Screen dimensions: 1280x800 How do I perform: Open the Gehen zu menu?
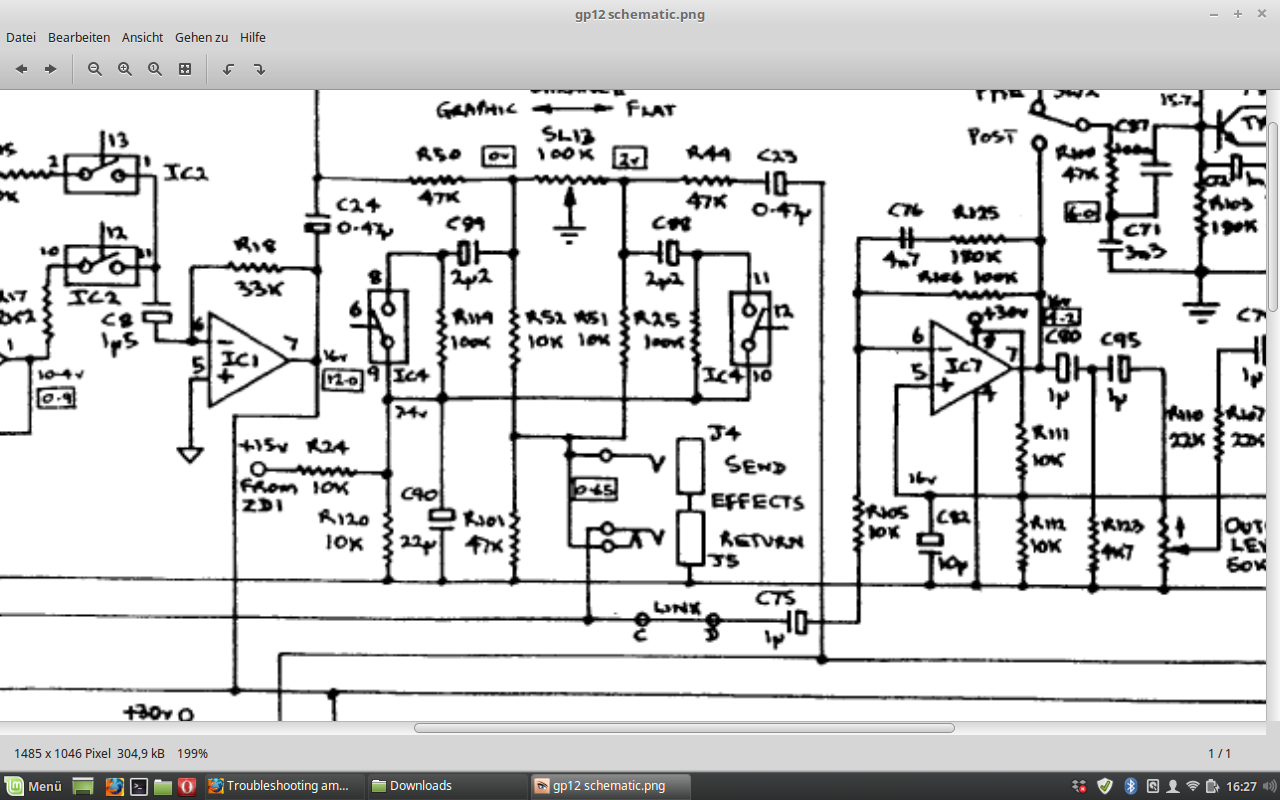201,37
